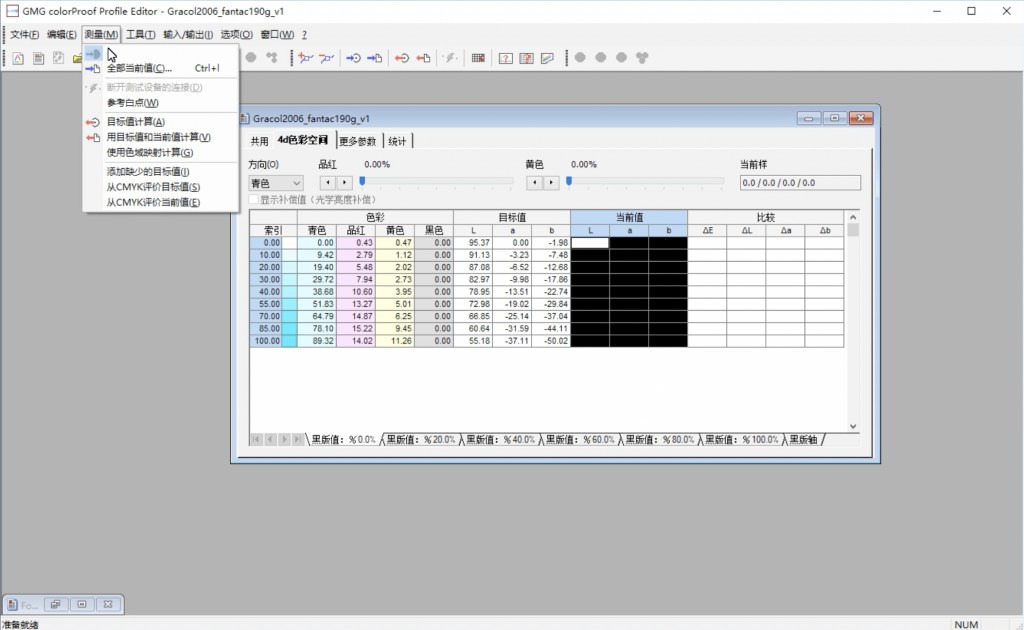Increase 黄色 with its right arrow button

(x=551, y=183)
